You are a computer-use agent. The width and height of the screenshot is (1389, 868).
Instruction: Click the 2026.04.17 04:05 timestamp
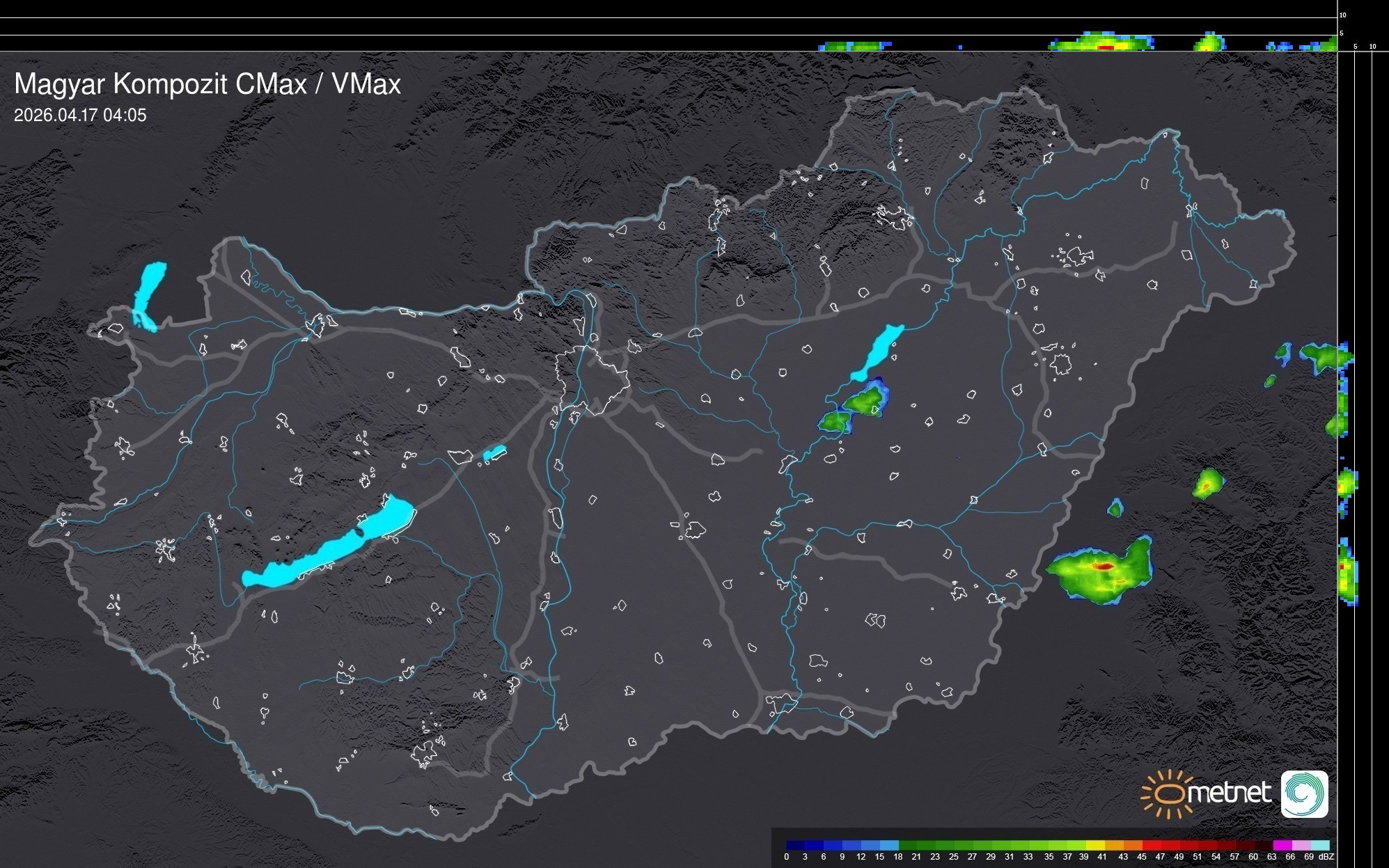point(80,116)
